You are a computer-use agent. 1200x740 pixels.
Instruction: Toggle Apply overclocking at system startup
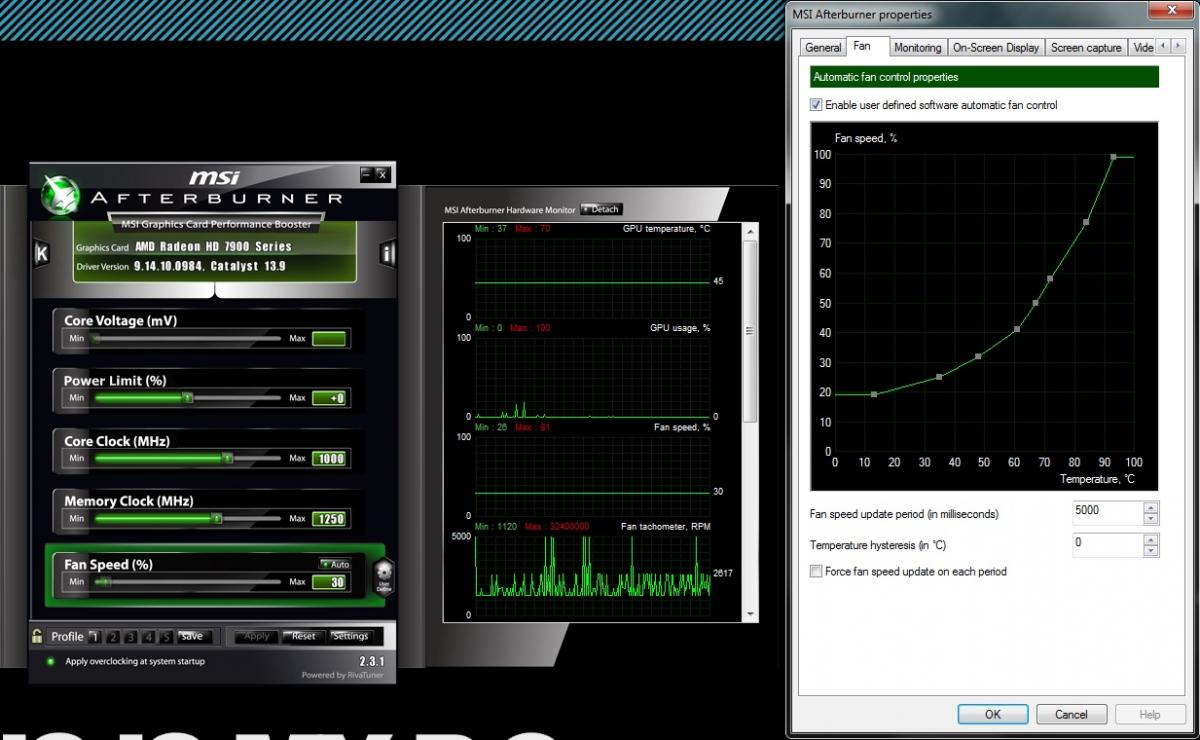51,661
